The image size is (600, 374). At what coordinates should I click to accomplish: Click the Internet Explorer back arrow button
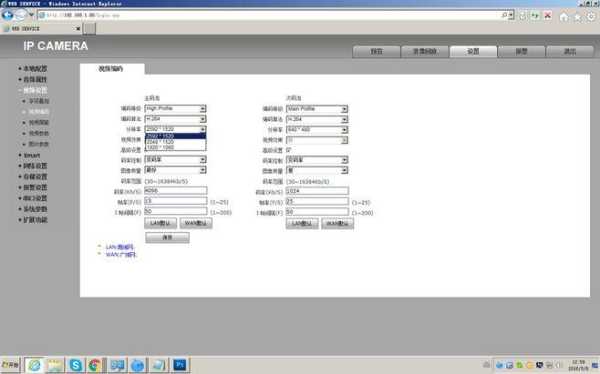click(7, 15)
